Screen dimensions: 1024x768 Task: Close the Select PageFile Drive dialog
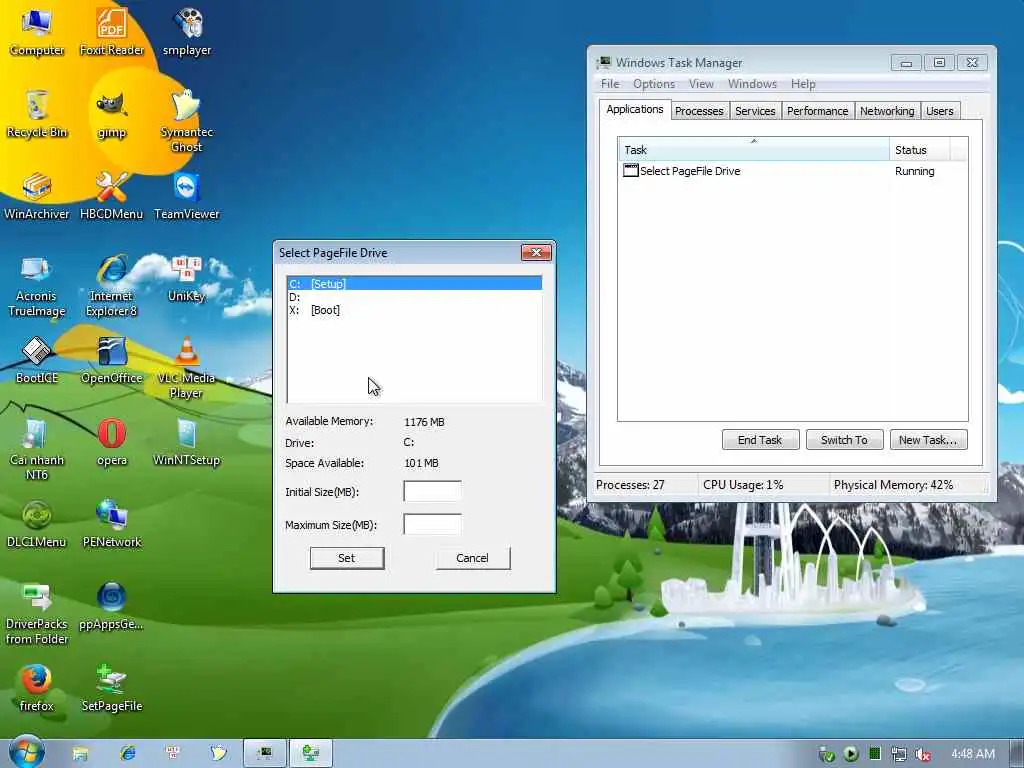[536, 252]
